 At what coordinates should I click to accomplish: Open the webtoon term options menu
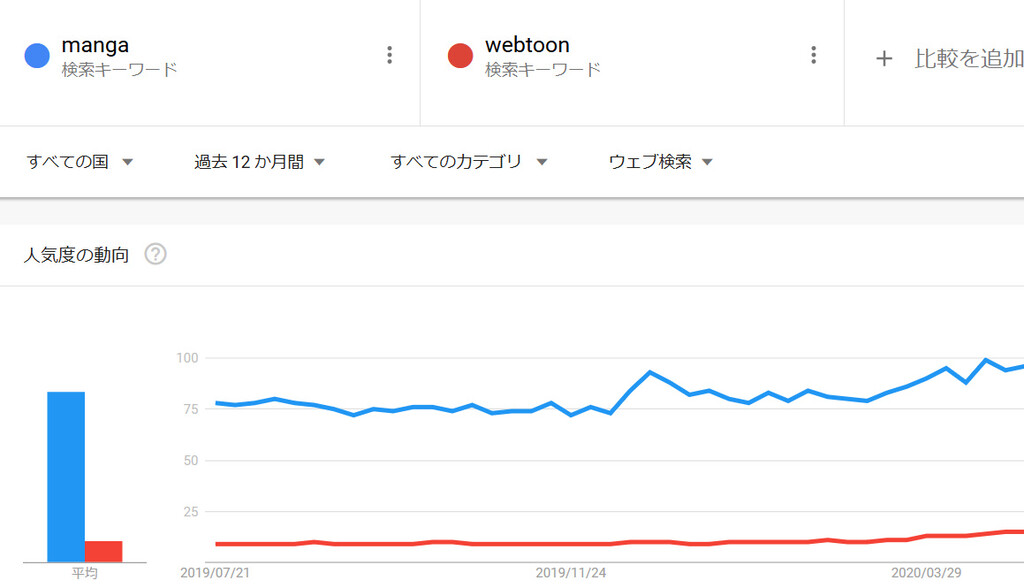pos(813,55)
